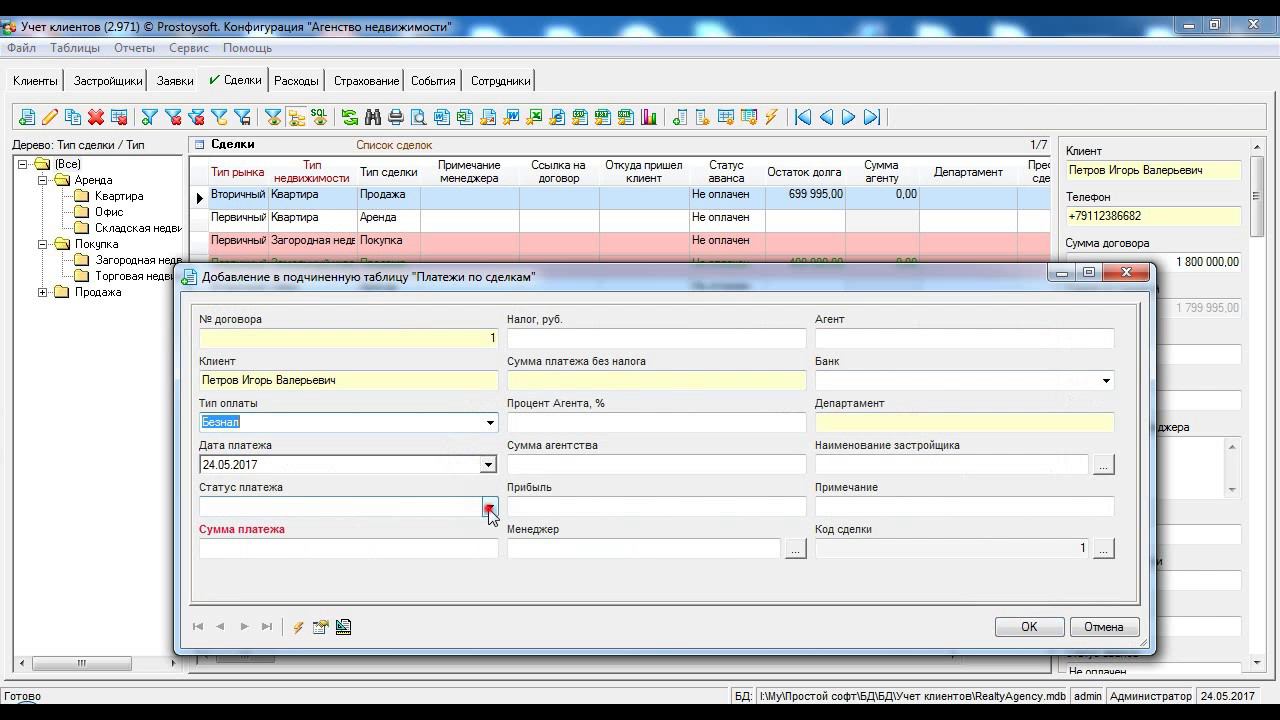Screen dimensions: 1280x720
Task: Click the binoculars search icon
Action: [373, 117]
